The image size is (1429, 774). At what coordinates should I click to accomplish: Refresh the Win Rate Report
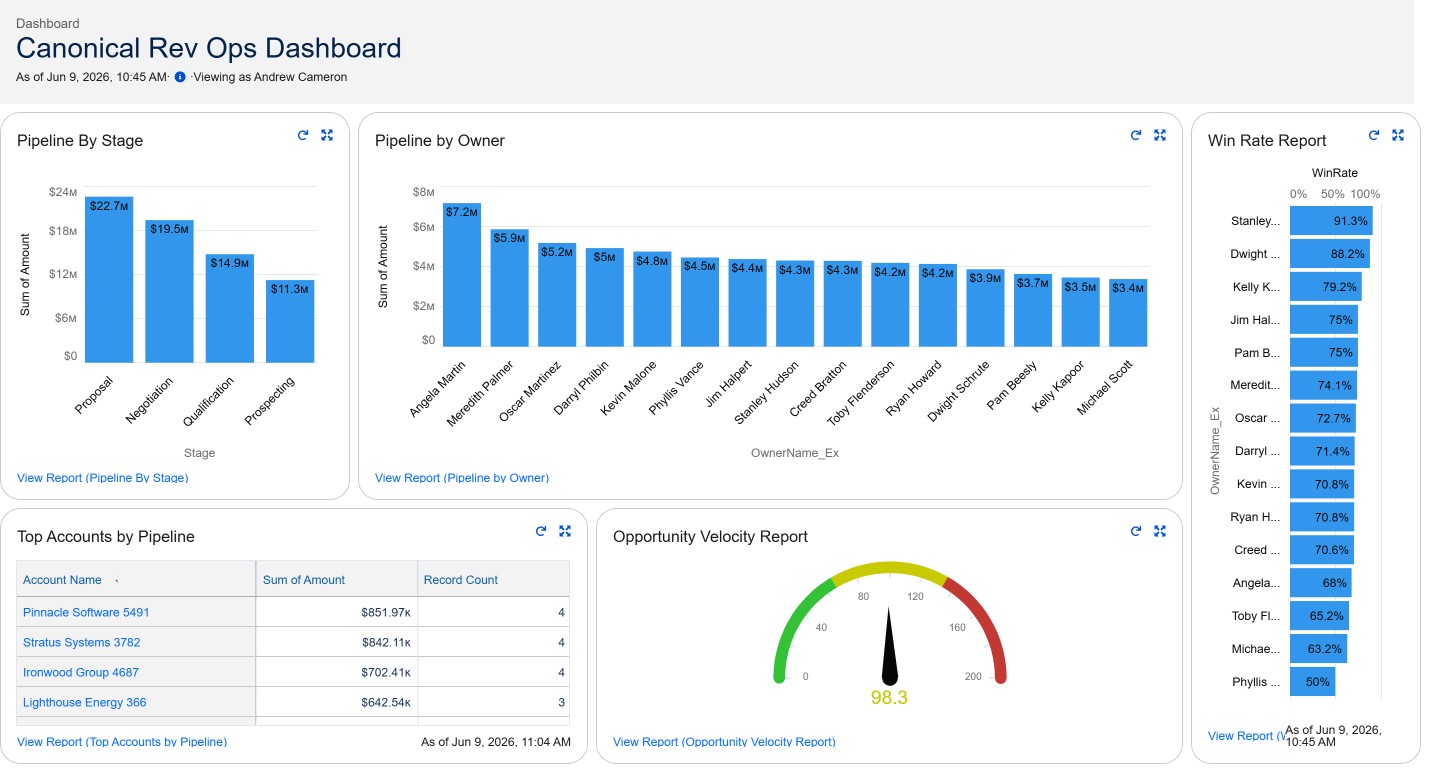1374,135
